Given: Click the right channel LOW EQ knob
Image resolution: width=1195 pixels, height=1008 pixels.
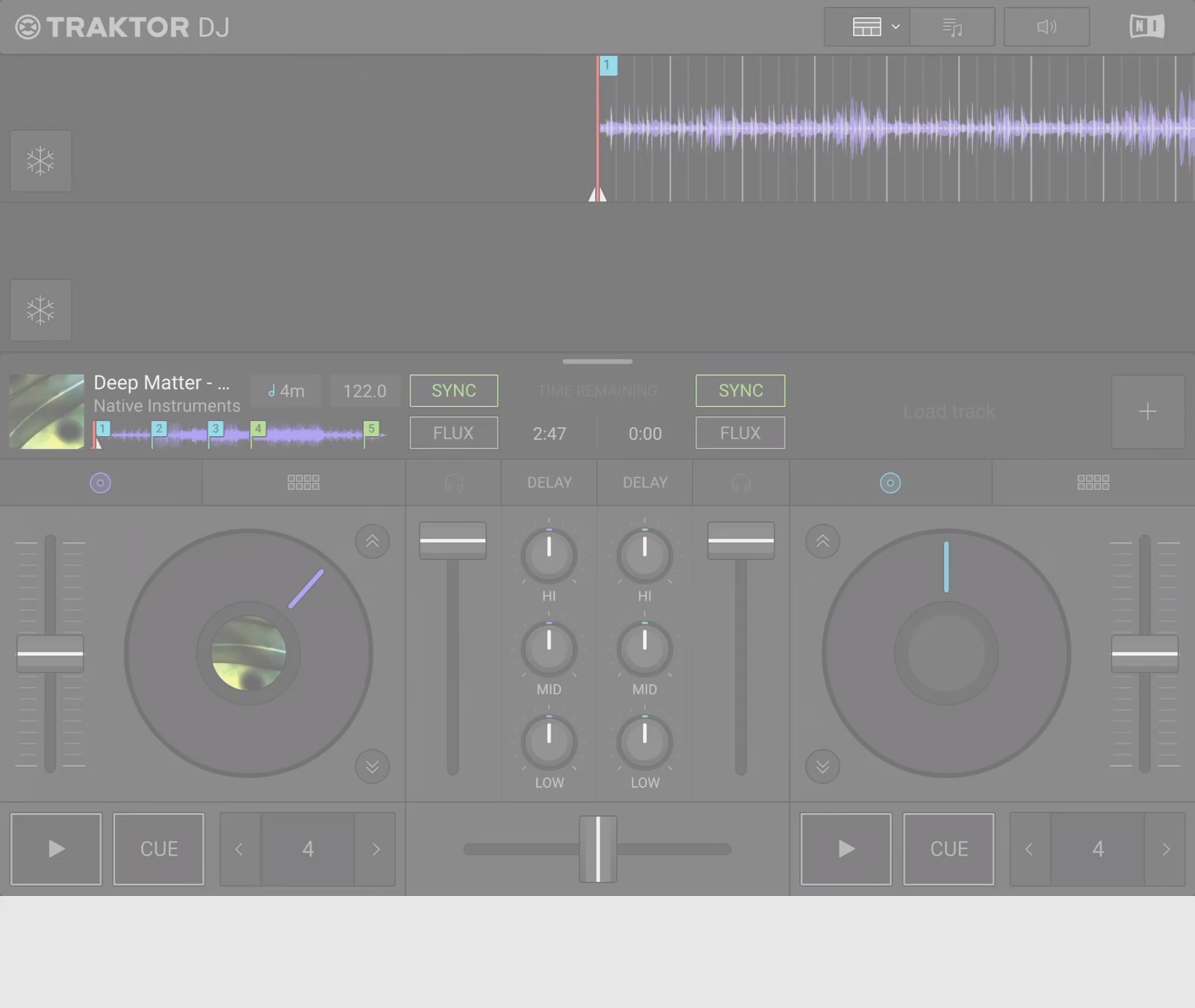Looking at the screenshot, I should 645,742.
